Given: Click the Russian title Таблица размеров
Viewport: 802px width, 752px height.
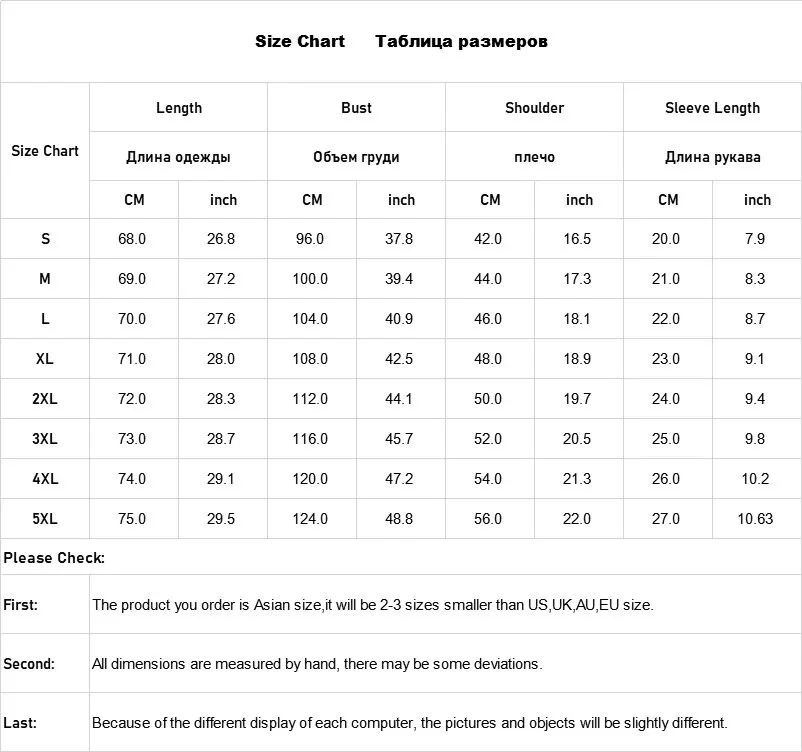Looking at the screenshot, I should 461,41.
